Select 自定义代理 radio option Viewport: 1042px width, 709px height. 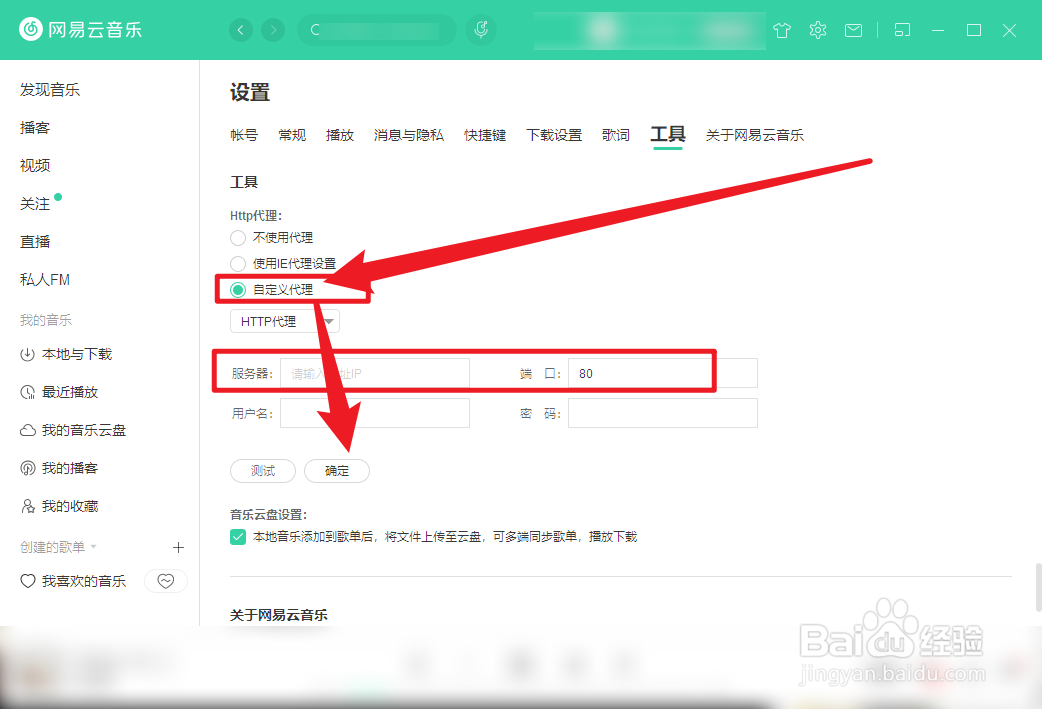click(238, 290)
